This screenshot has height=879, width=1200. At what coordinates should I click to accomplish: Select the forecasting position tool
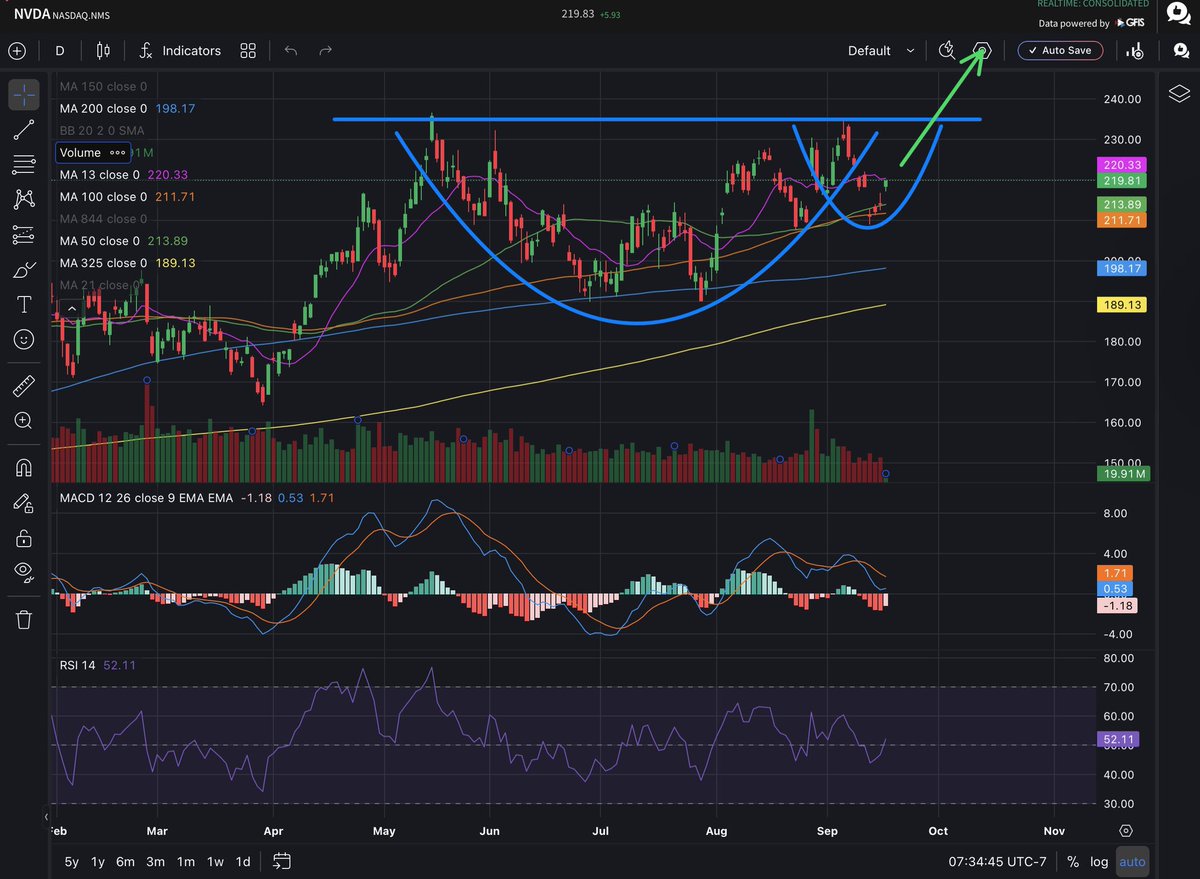click(x=24, y=235)
